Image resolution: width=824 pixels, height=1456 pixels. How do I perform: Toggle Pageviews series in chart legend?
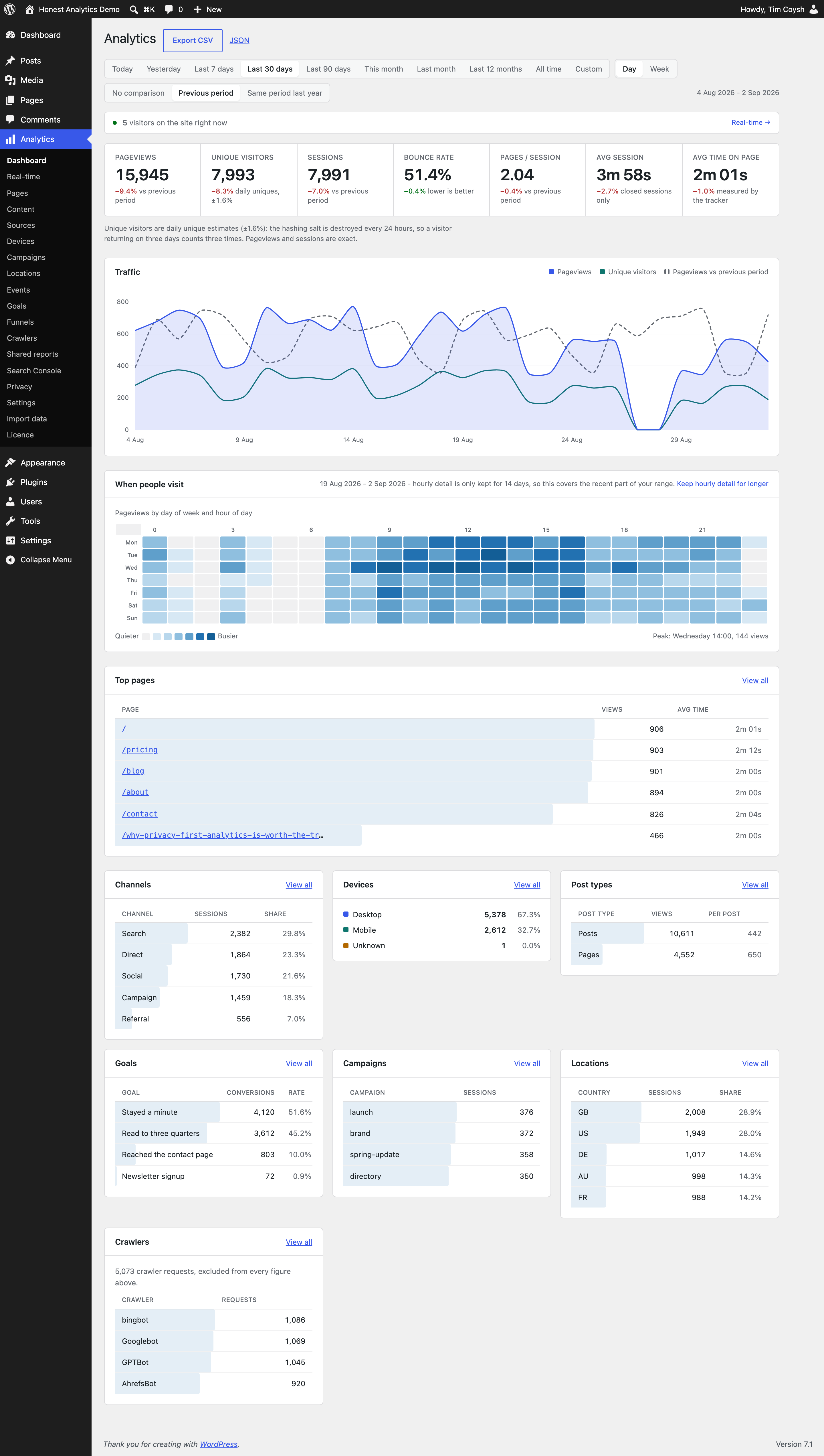pyautogui.click(x=570, y=272)
